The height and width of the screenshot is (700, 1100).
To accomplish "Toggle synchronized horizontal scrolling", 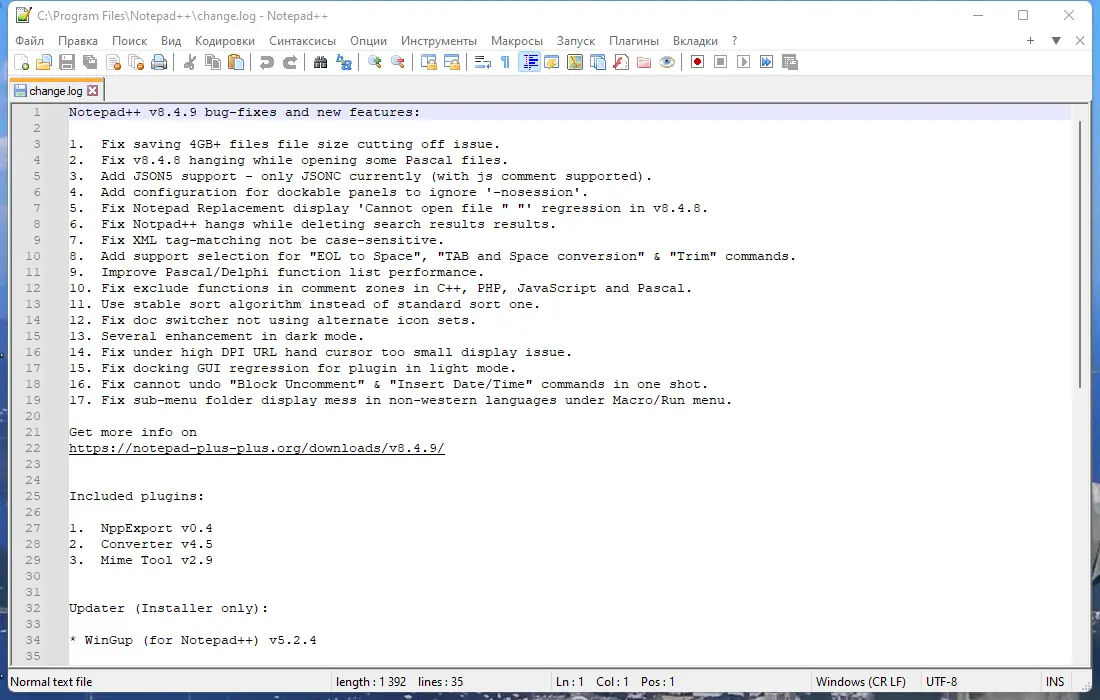I will tap(452, 62).
